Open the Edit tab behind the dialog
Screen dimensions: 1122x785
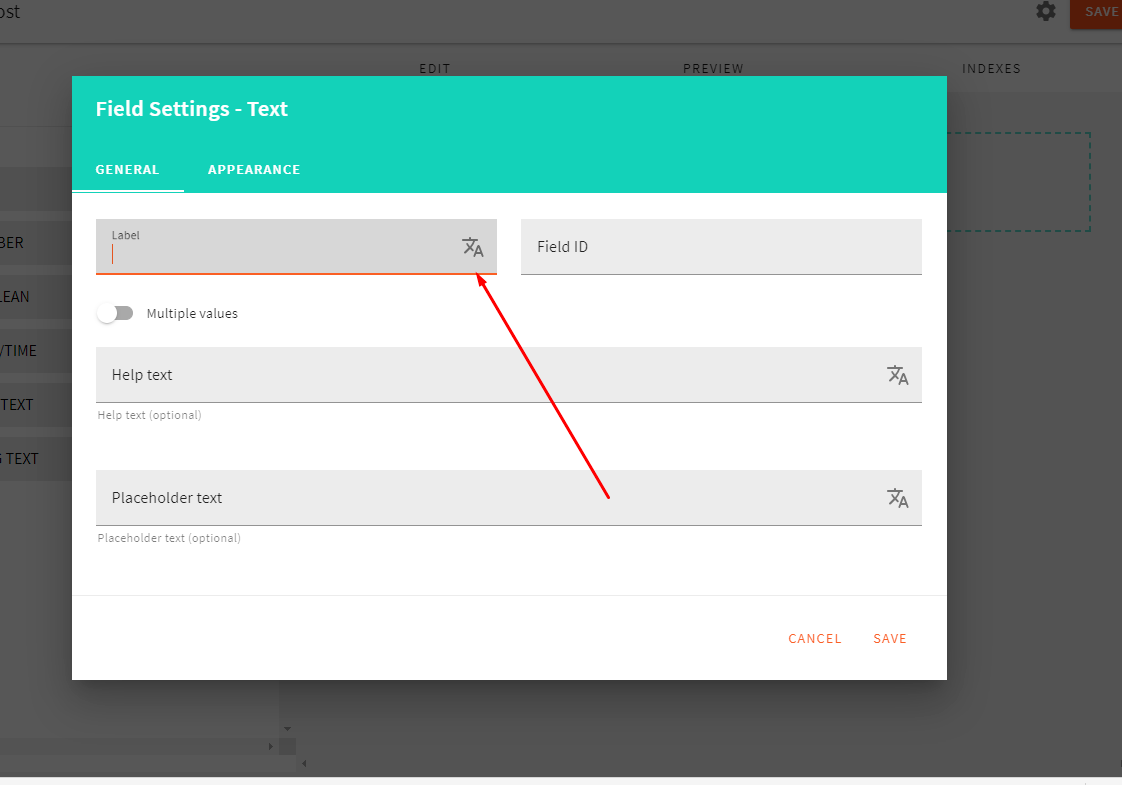(434, 69)
